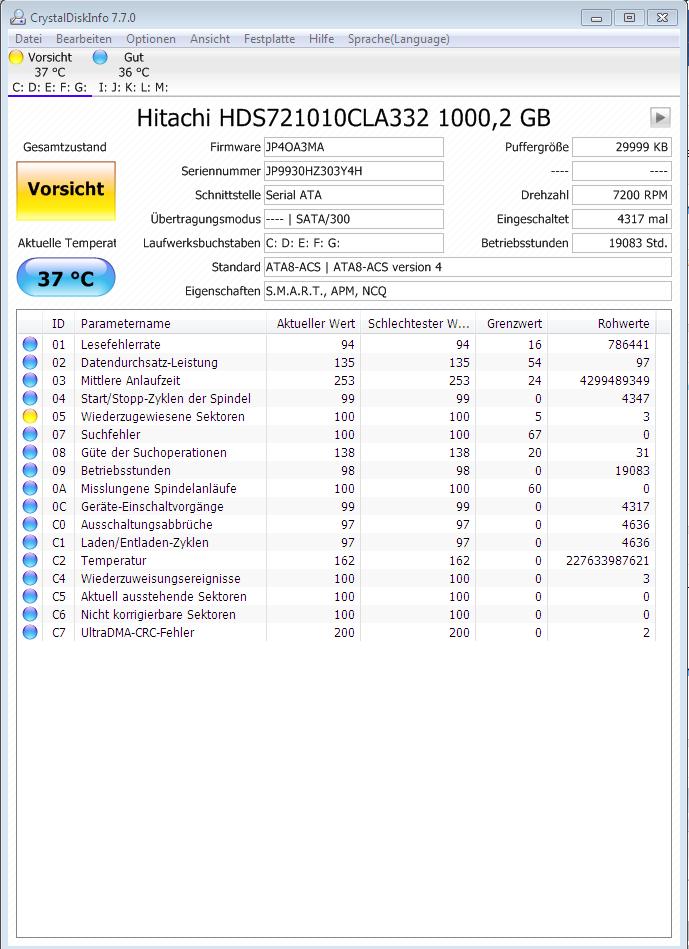The image size is (689, 949).
Task: Click the Parametername column header
Action: [x=170, y=324]
